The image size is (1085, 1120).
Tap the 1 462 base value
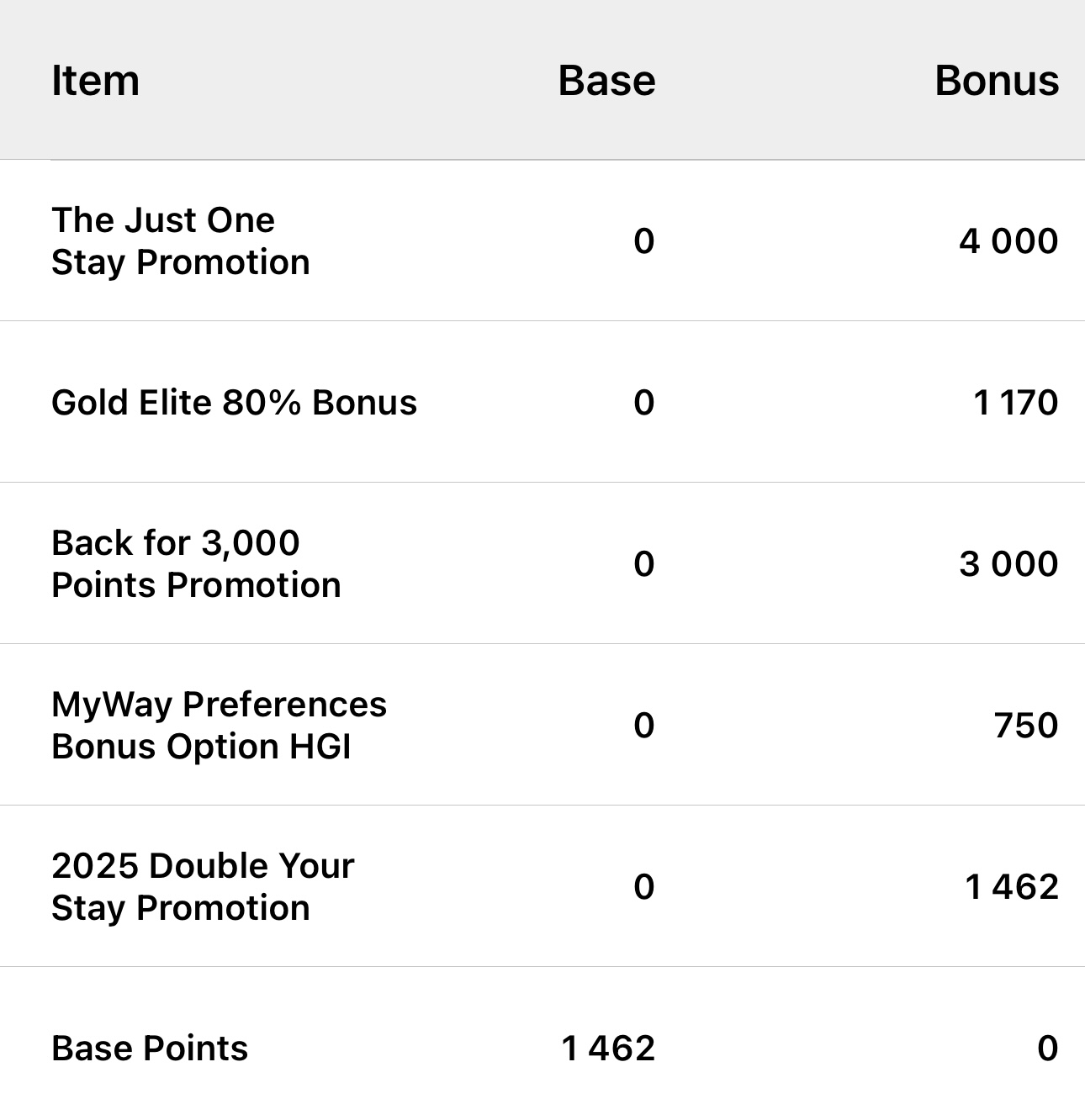point(608,1049)
